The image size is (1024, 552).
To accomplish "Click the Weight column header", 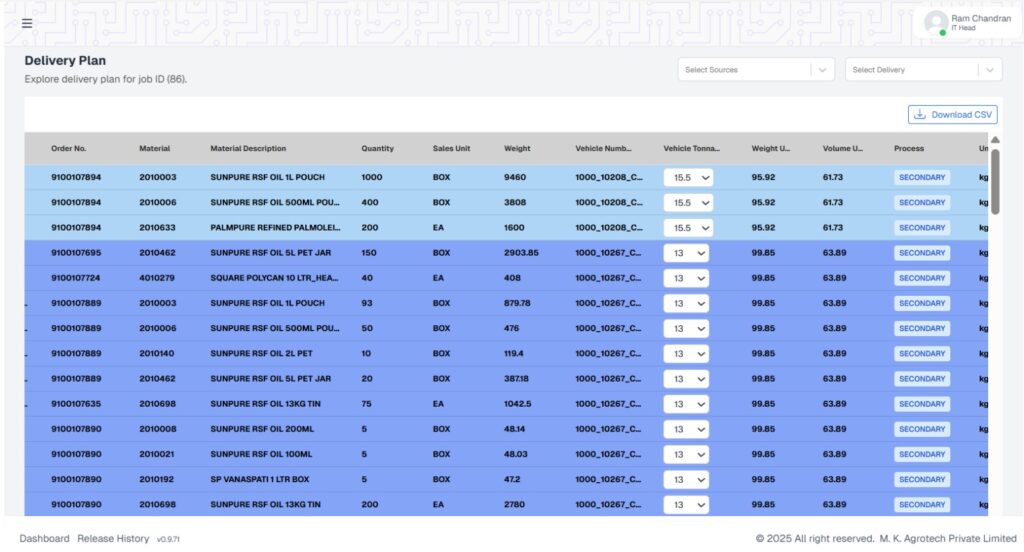I will click(x=517, y=148).
